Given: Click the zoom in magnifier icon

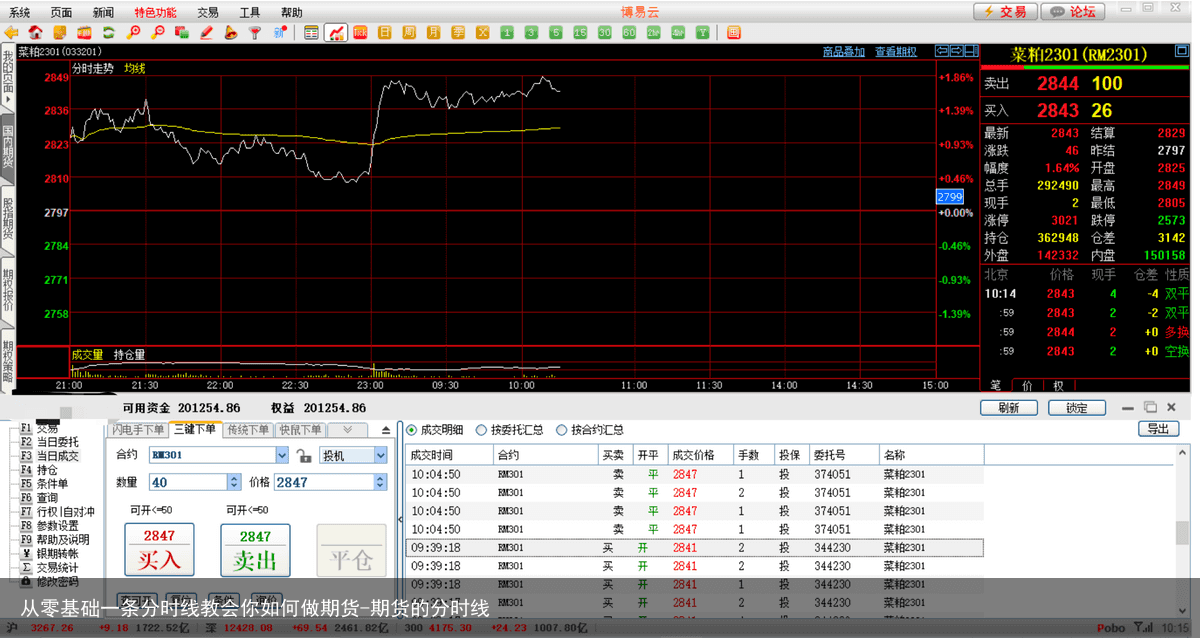Looking at the screenshot, I should pyautogui.click(x=134, y=33).
